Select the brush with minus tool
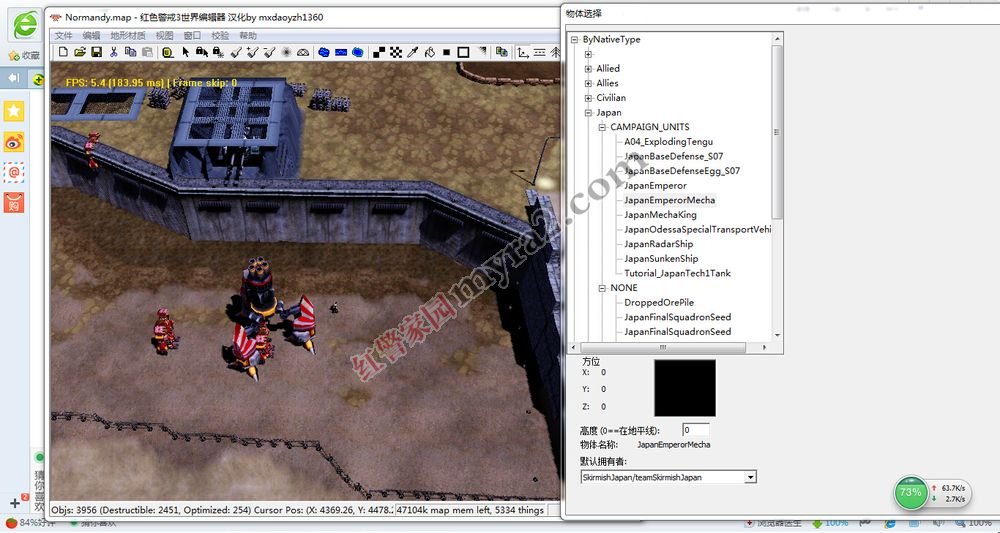The height and width of the screenshot is (533, 1000). coord(268,52)
